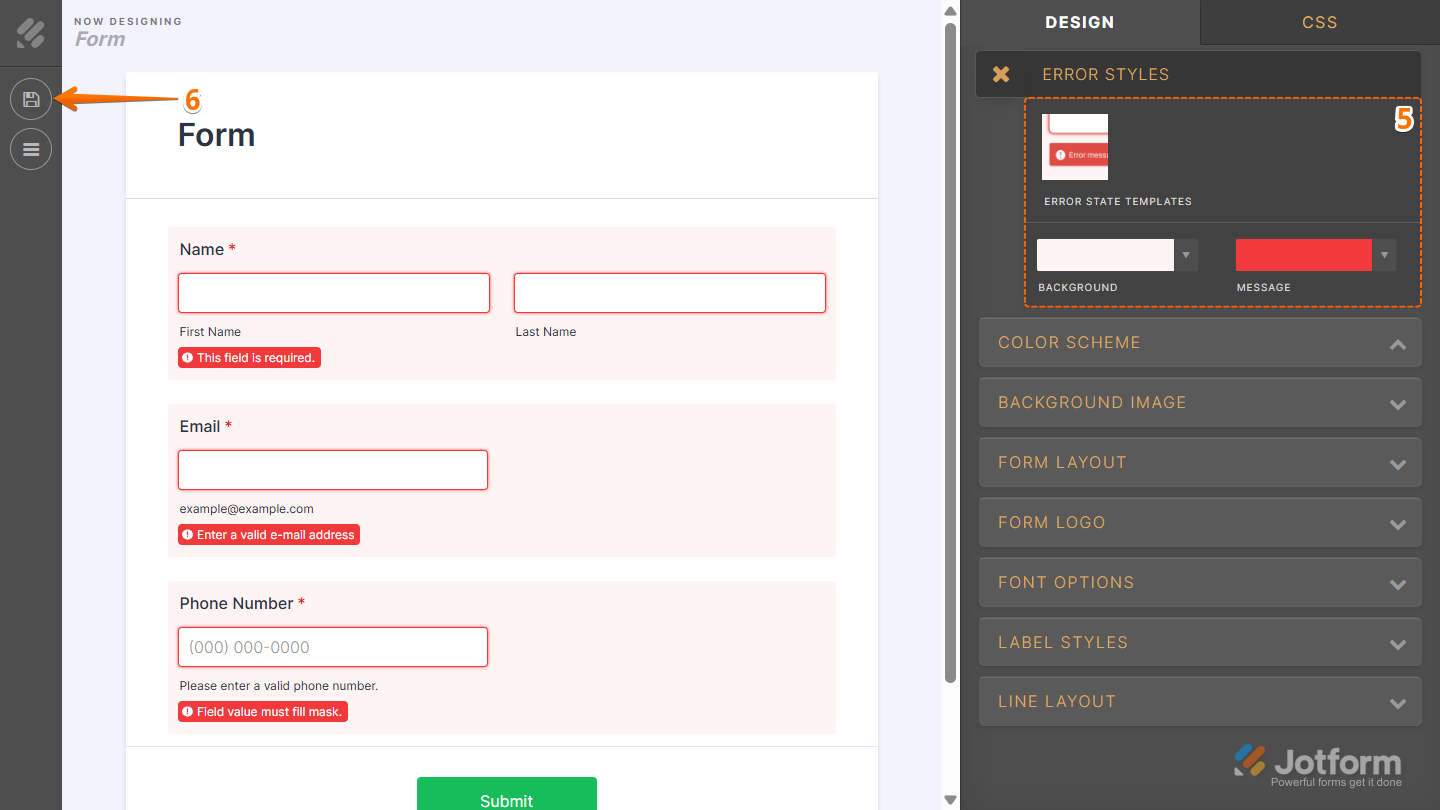Click inside the First Name input field
This screenshot has width=1440, height=810.
click(x=333, y=292)
